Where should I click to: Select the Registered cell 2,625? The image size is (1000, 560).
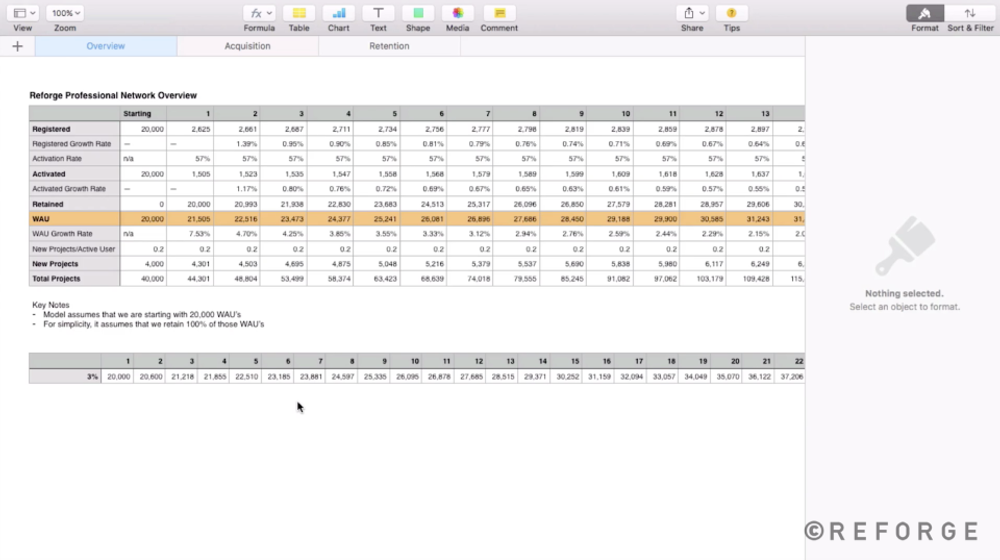(190, 129)
